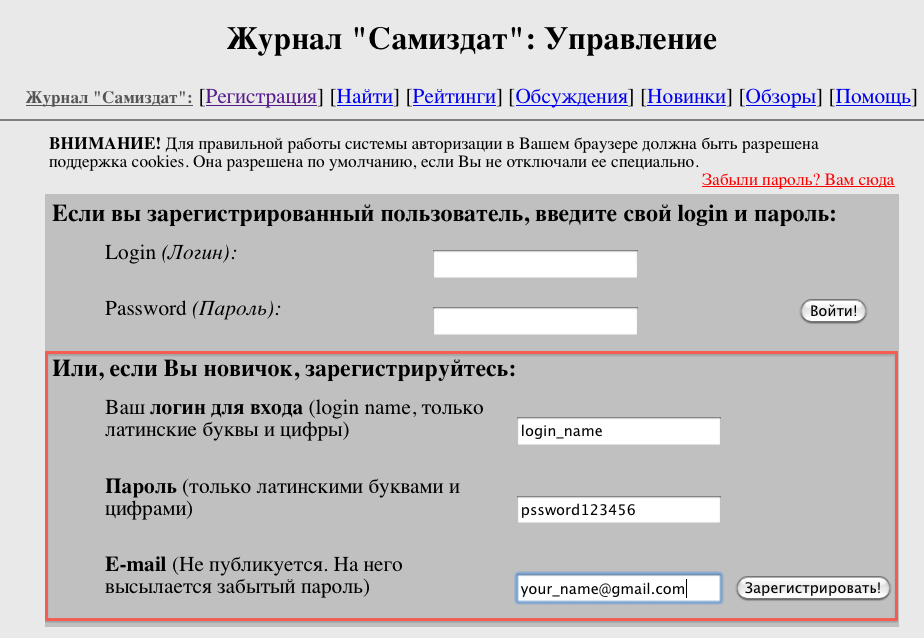
Task: Click the E-mail field with your_name@gmail.com
Action: click(x=618, y=589)
